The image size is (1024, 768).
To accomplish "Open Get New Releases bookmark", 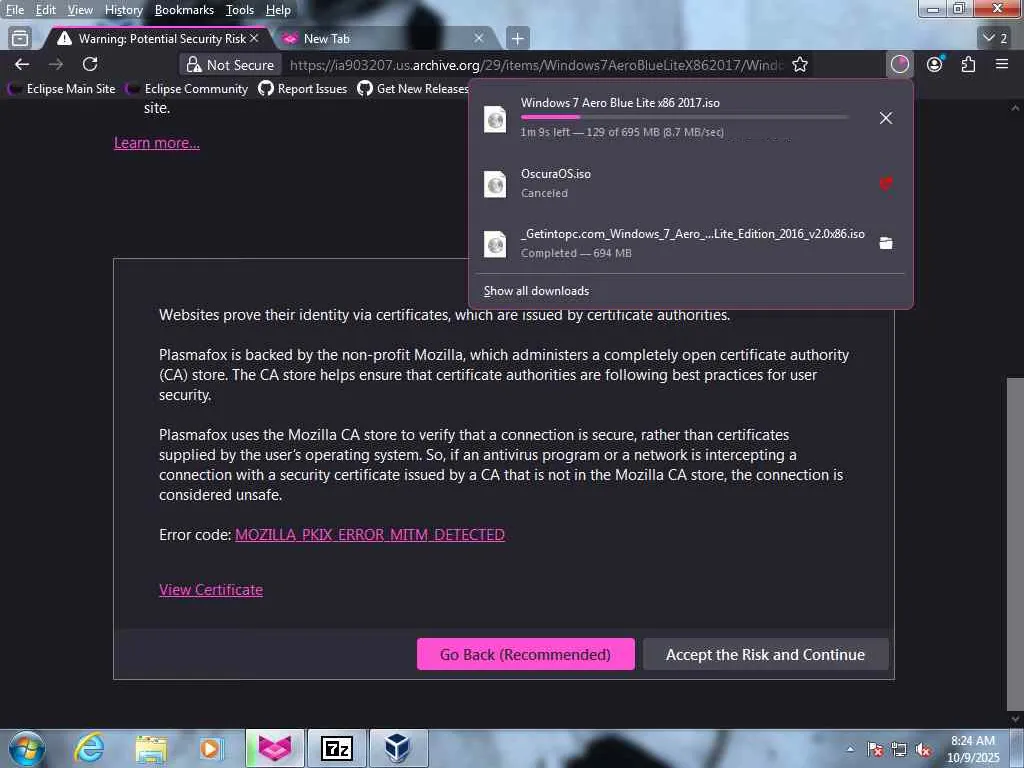I will pyautogui.click(x=413, y=89).
